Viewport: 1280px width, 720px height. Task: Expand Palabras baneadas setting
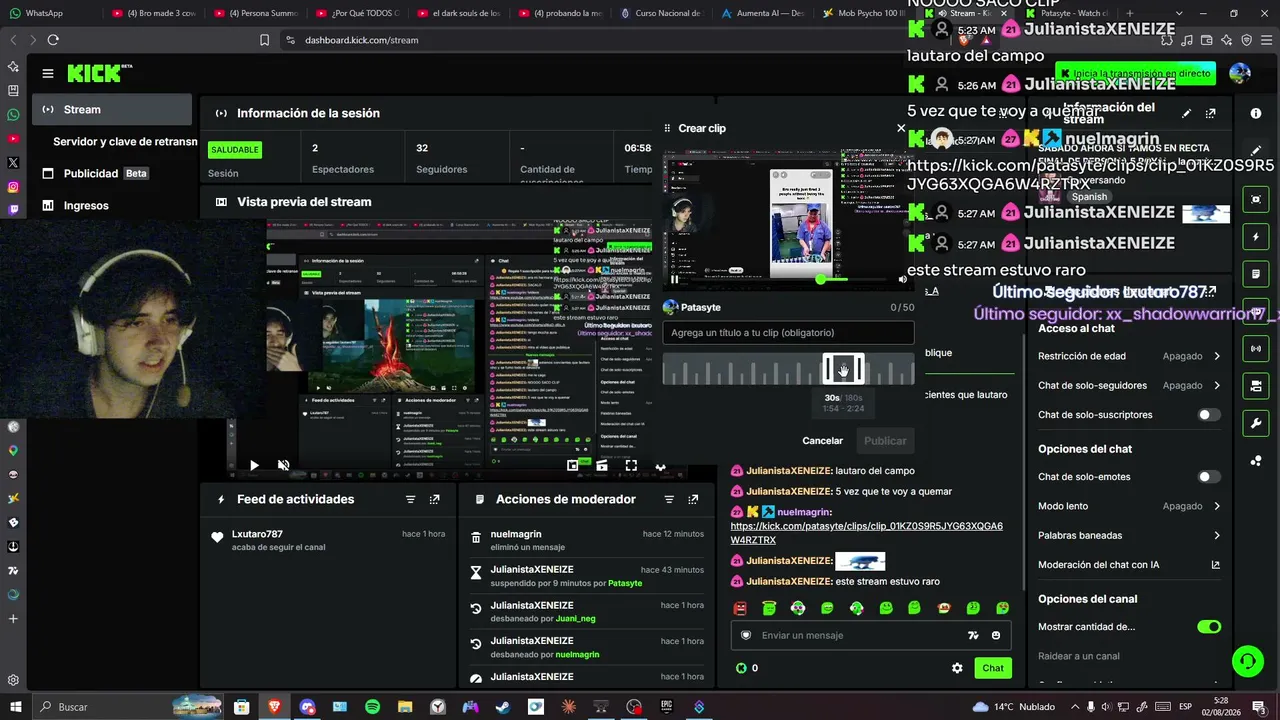[x=1129, y=535]
